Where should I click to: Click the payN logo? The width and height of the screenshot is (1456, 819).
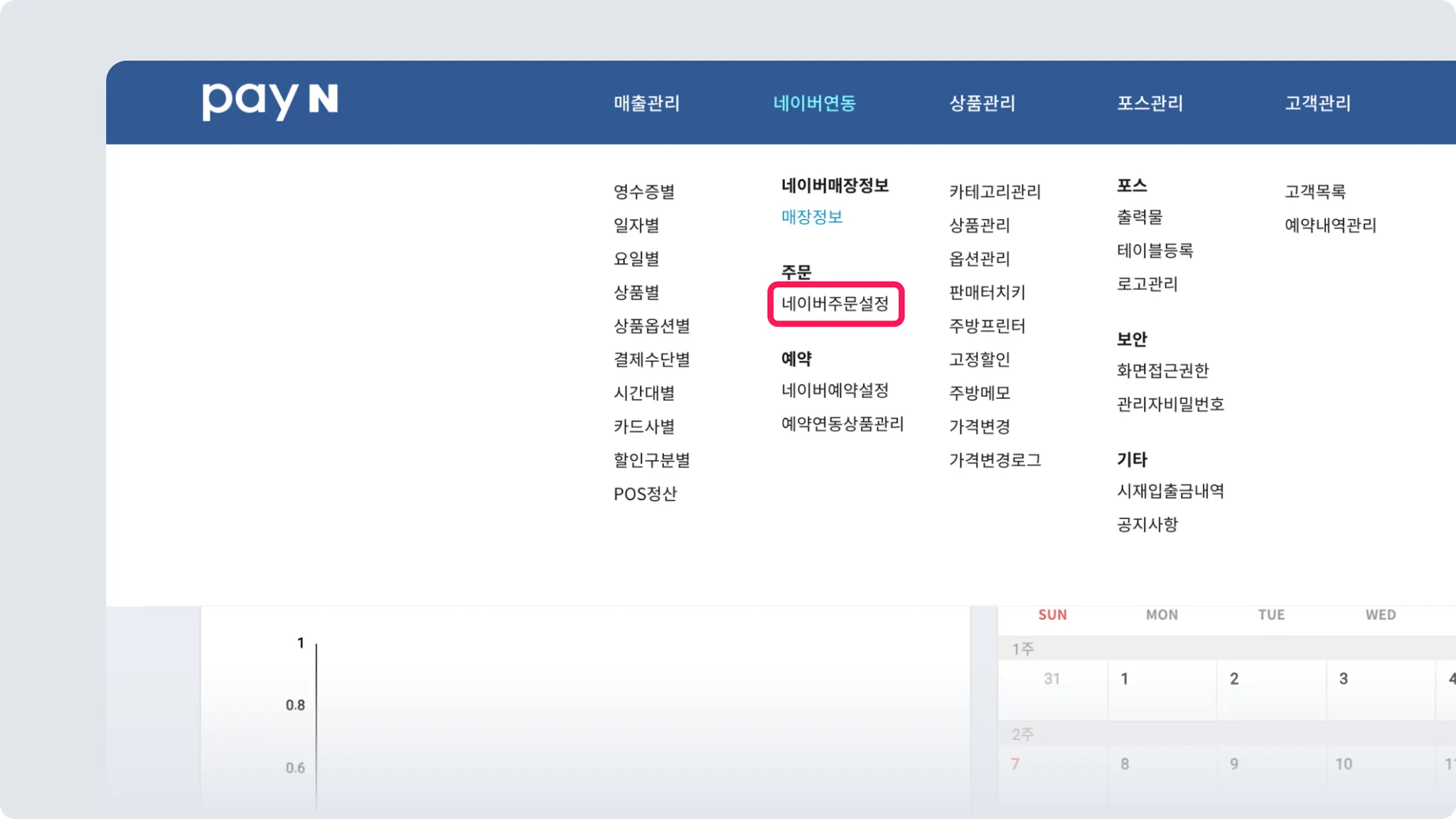pos(269,102)
